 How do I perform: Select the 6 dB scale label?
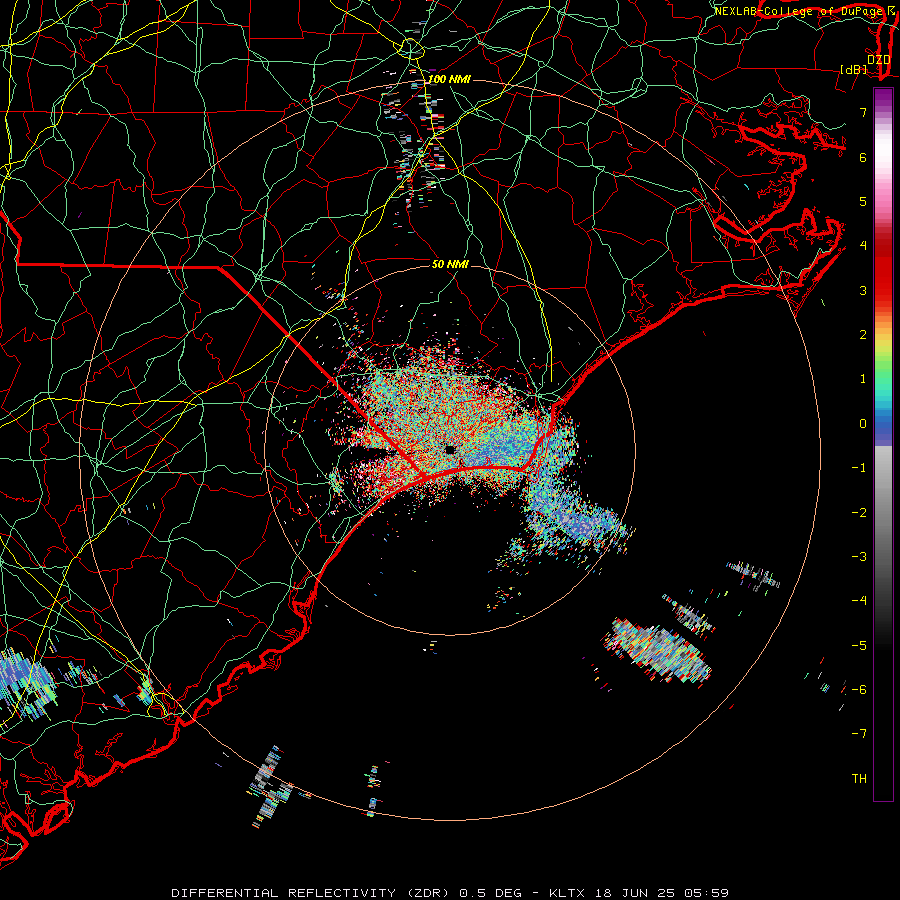863,157
